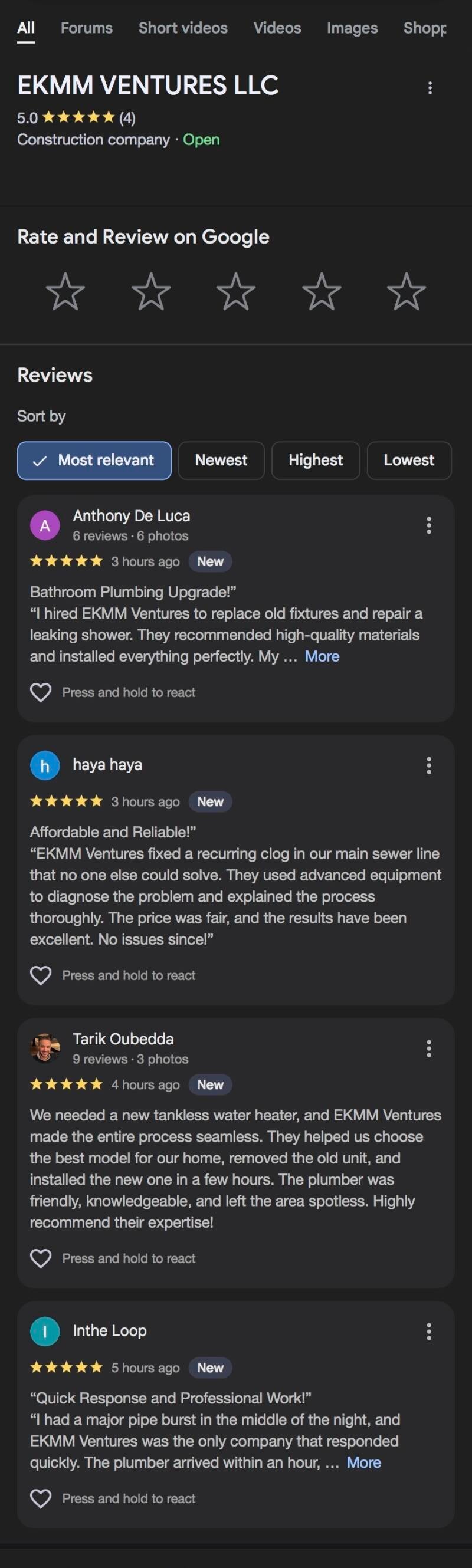Open the EKMM Ventures LLC options menu
Viewport: 472px width, 1568px height.
pos(430,88)
